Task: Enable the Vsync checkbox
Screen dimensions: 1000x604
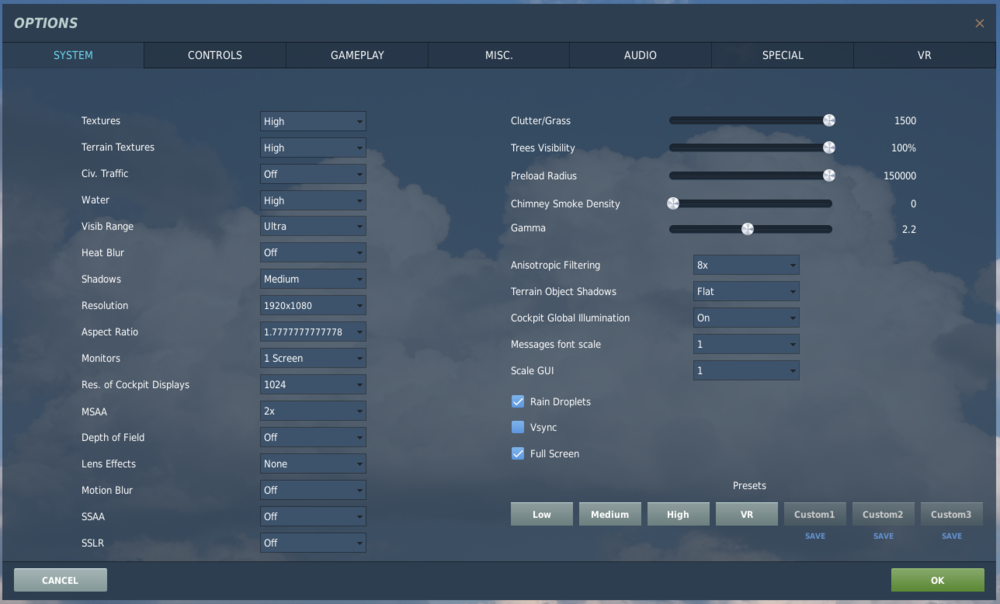Action: pos(518,427)
